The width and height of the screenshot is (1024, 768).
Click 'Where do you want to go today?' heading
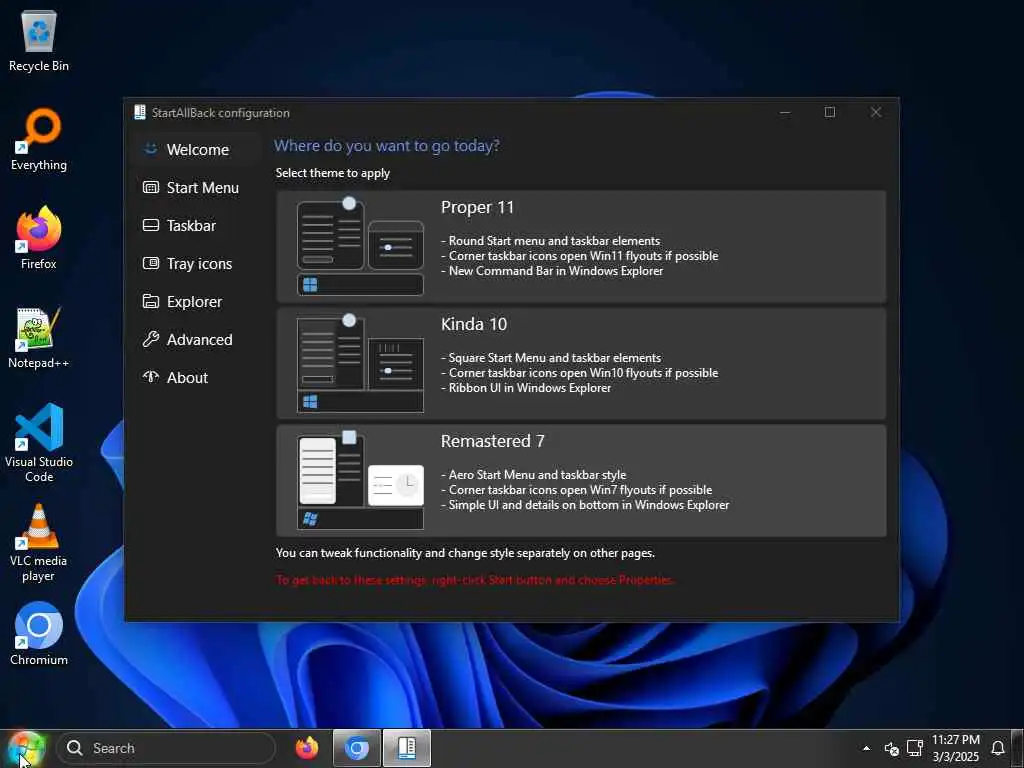click(x=387, y=146)
